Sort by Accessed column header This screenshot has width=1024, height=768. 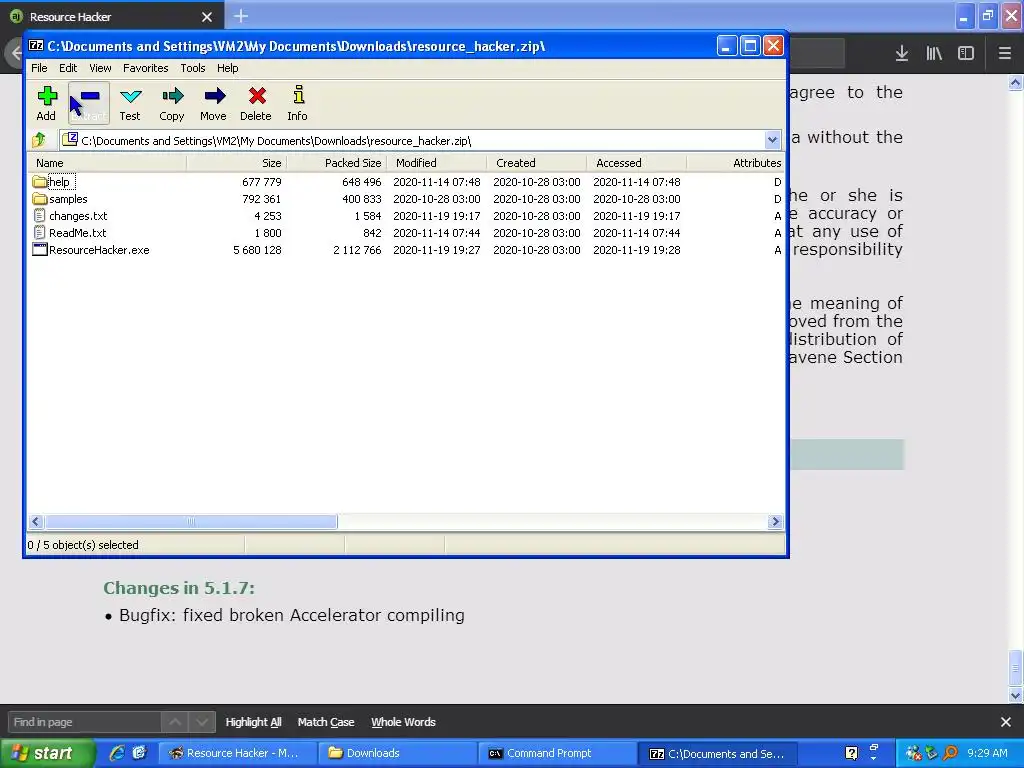coord(636,163)
